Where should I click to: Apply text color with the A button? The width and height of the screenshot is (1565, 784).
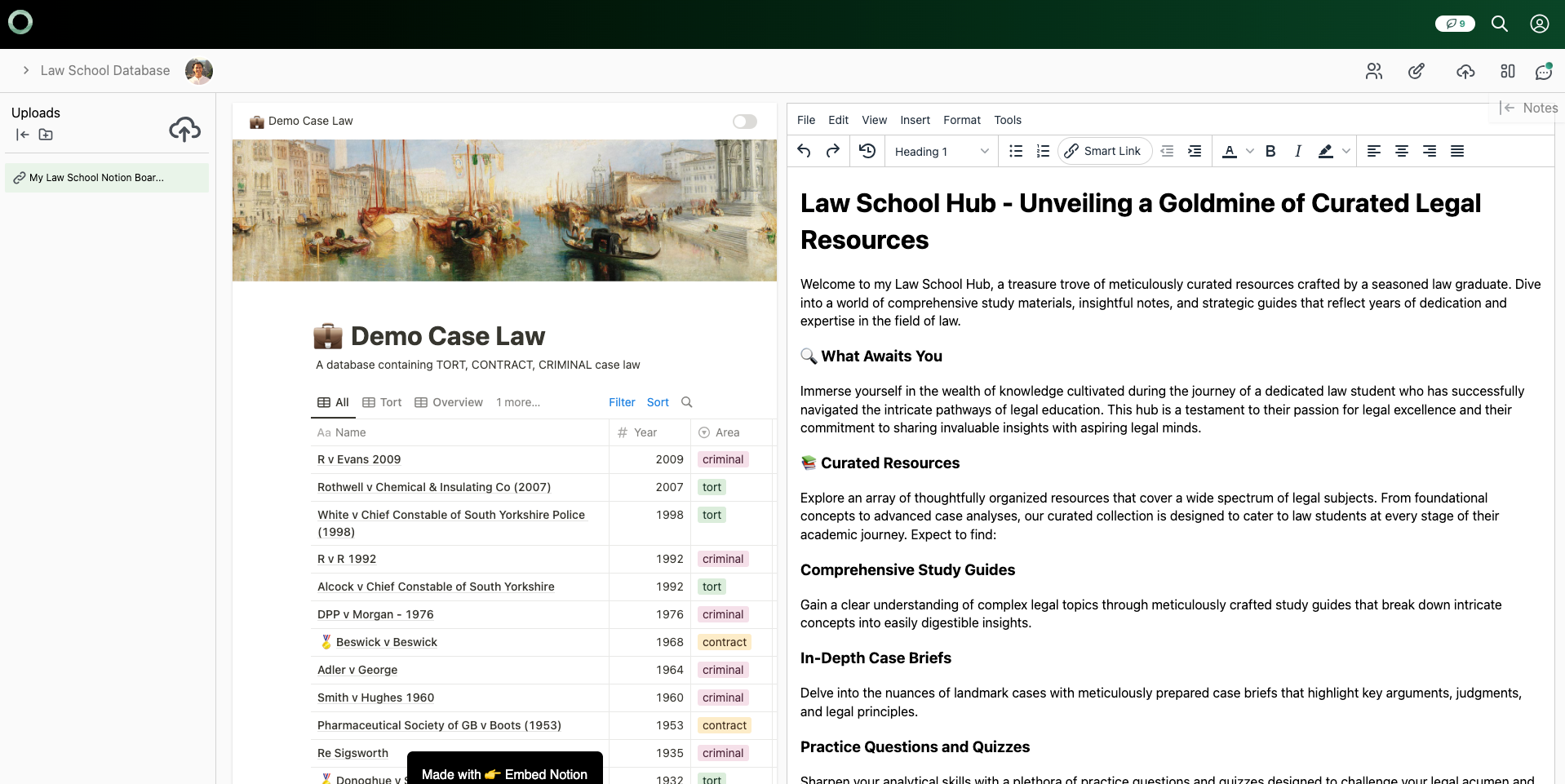point(1230,151)
